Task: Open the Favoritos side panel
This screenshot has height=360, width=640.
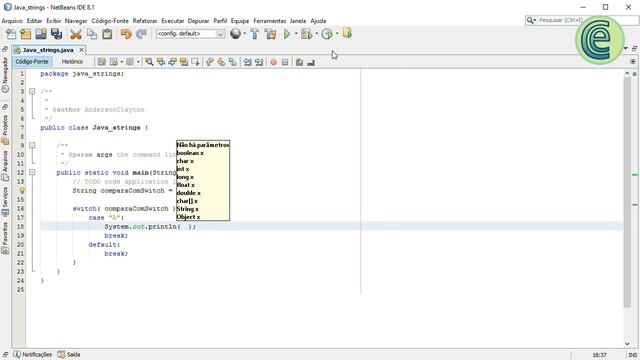Action: (x=5, y=238)
